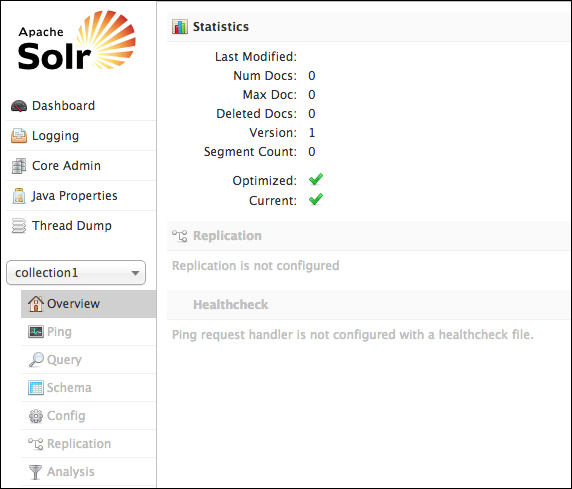572x489 pixels.
Task: Click the Dashboard gauge icon
Action: (19, 106)
